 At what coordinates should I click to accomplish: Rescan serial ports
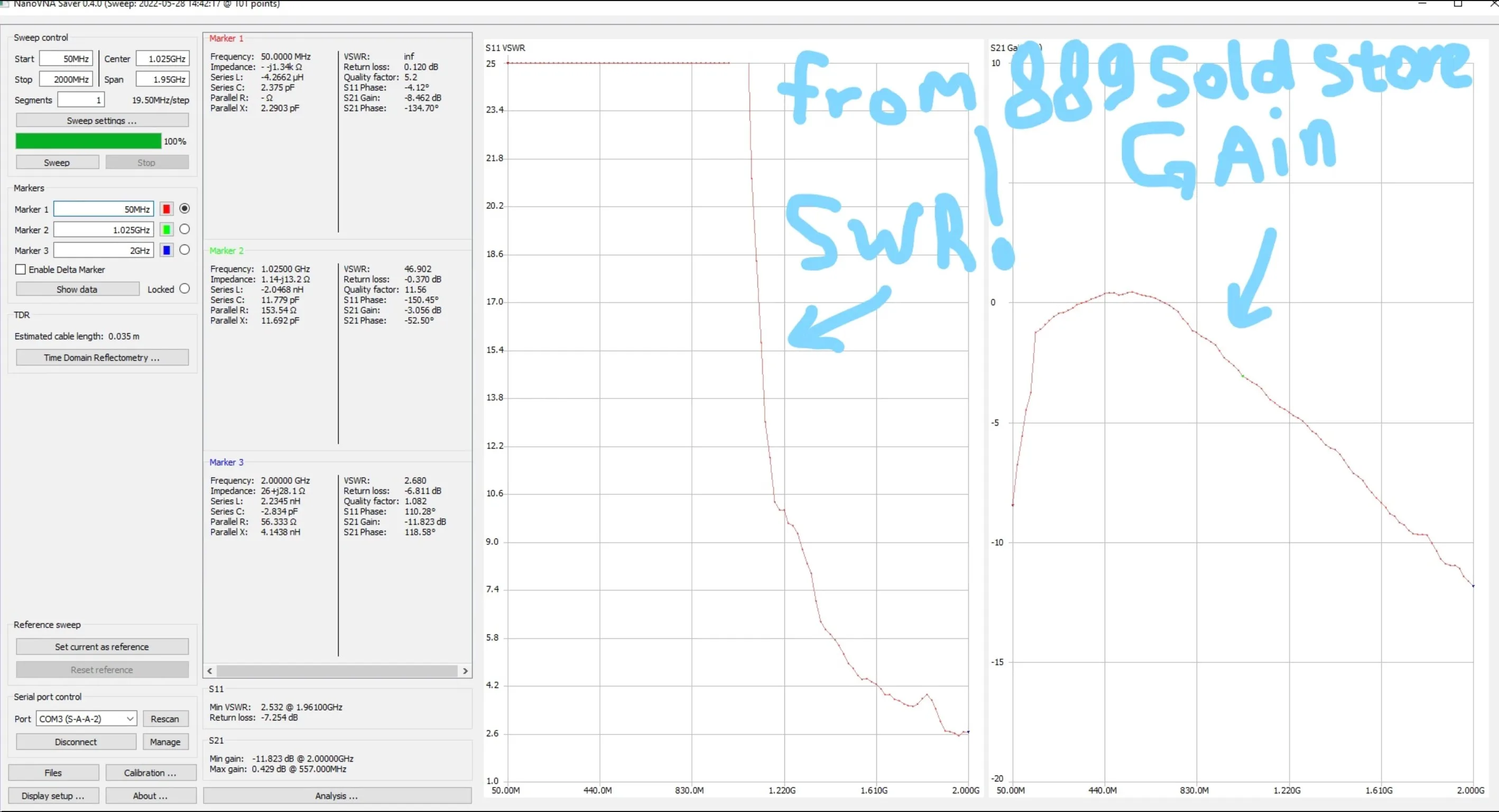[x=165, y=718]
